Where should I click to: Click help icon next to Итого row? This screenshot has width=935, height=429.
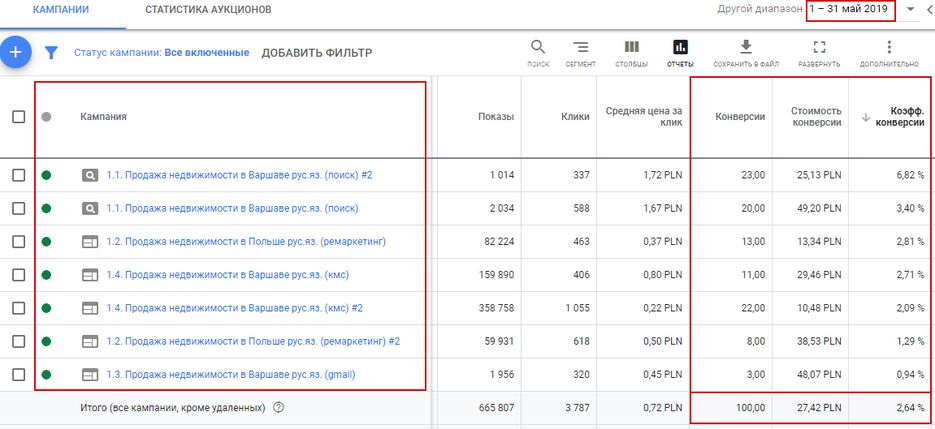coord(279,408)
